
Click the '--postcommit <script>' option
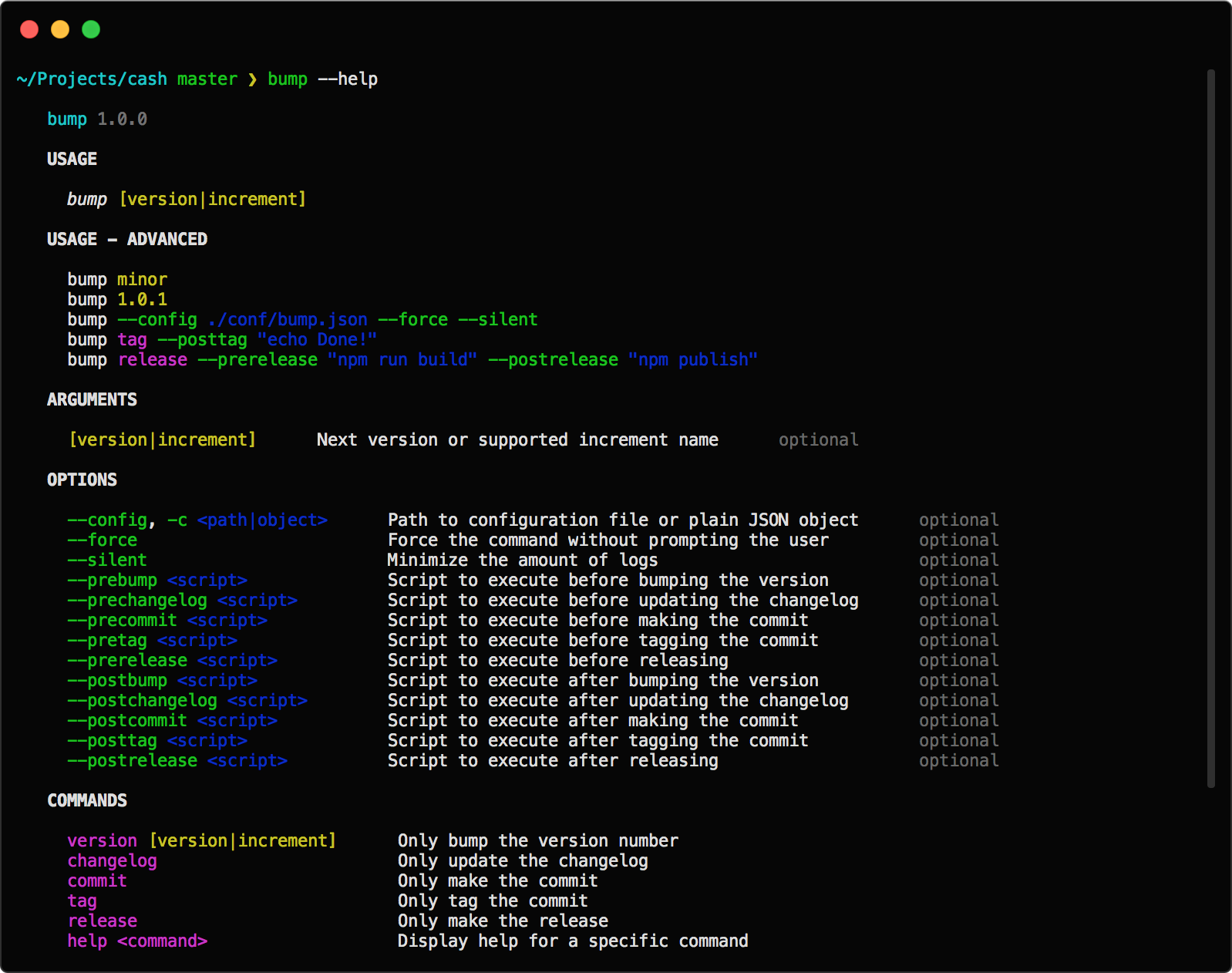(172, 720)
